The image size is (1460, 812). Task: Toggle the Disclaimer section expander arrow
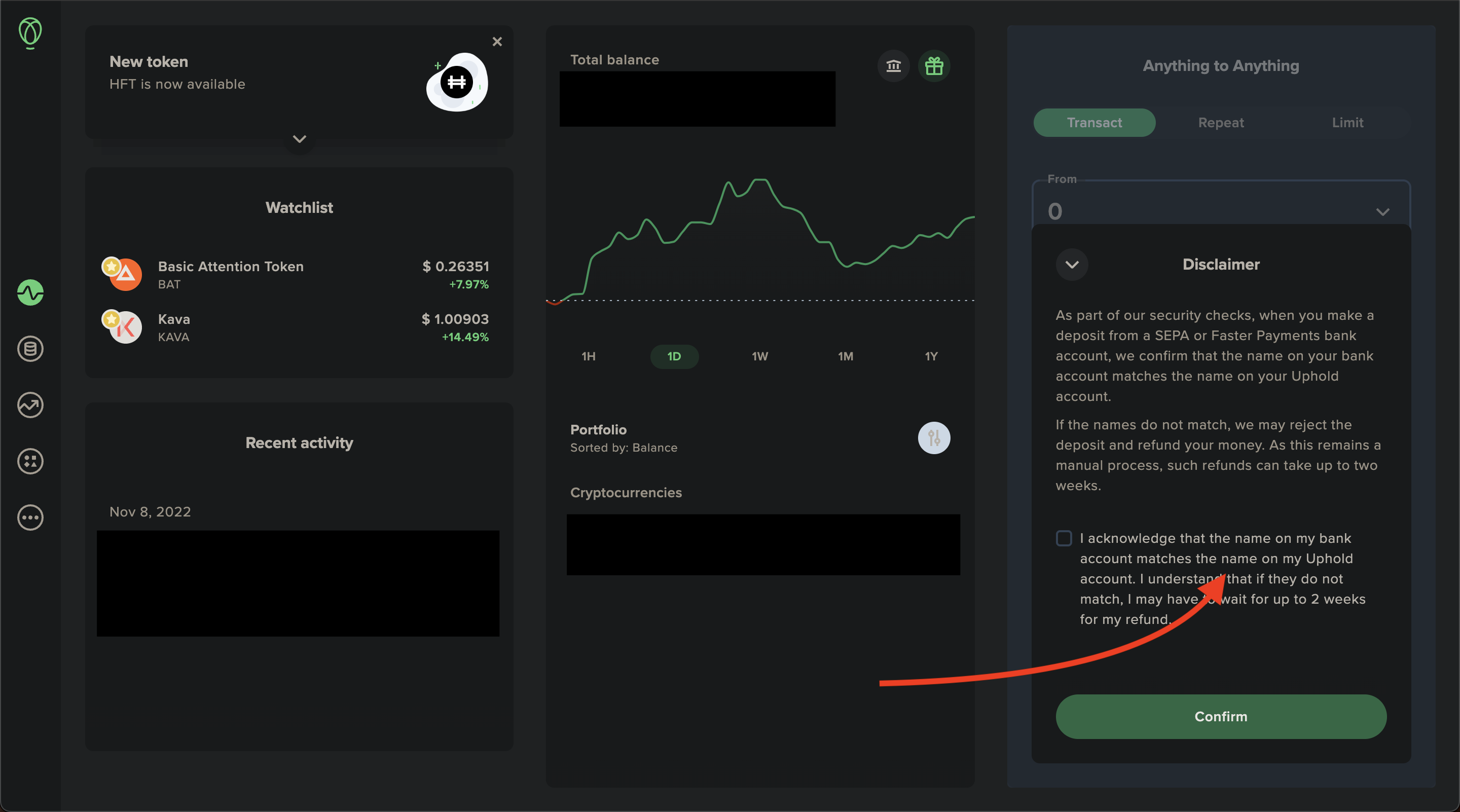click(x=1072, y=265)
